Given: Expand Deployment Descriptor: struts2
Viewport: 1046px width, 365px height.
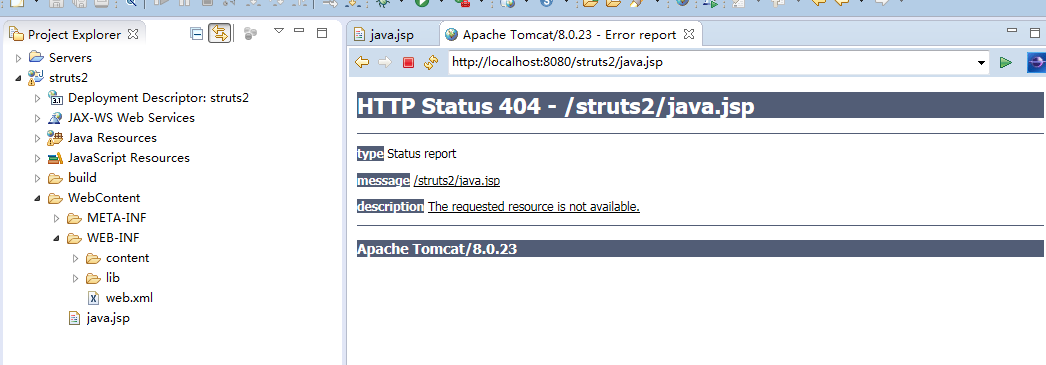Looking at the screenshot, I should click(x=37, y=98).
